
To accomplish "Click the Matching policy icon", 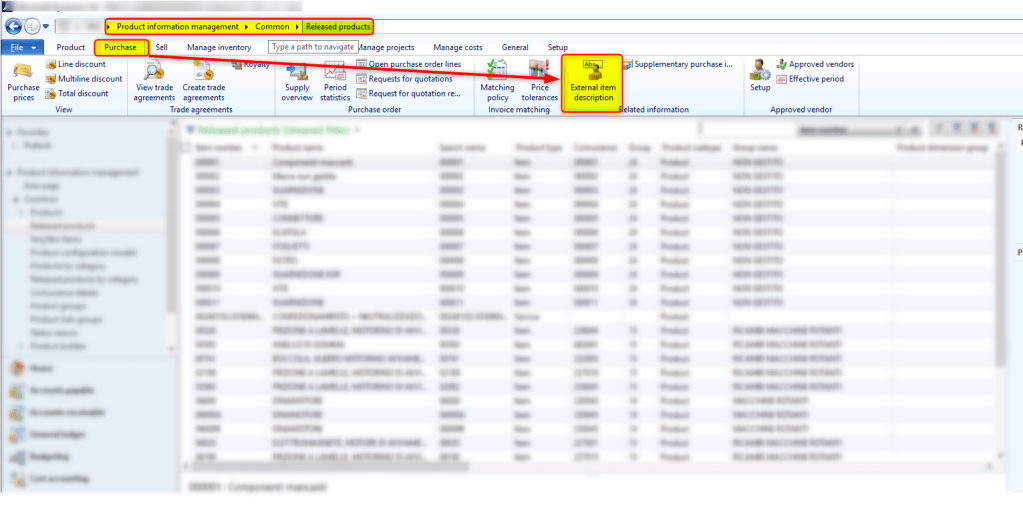I will [497, 80].
